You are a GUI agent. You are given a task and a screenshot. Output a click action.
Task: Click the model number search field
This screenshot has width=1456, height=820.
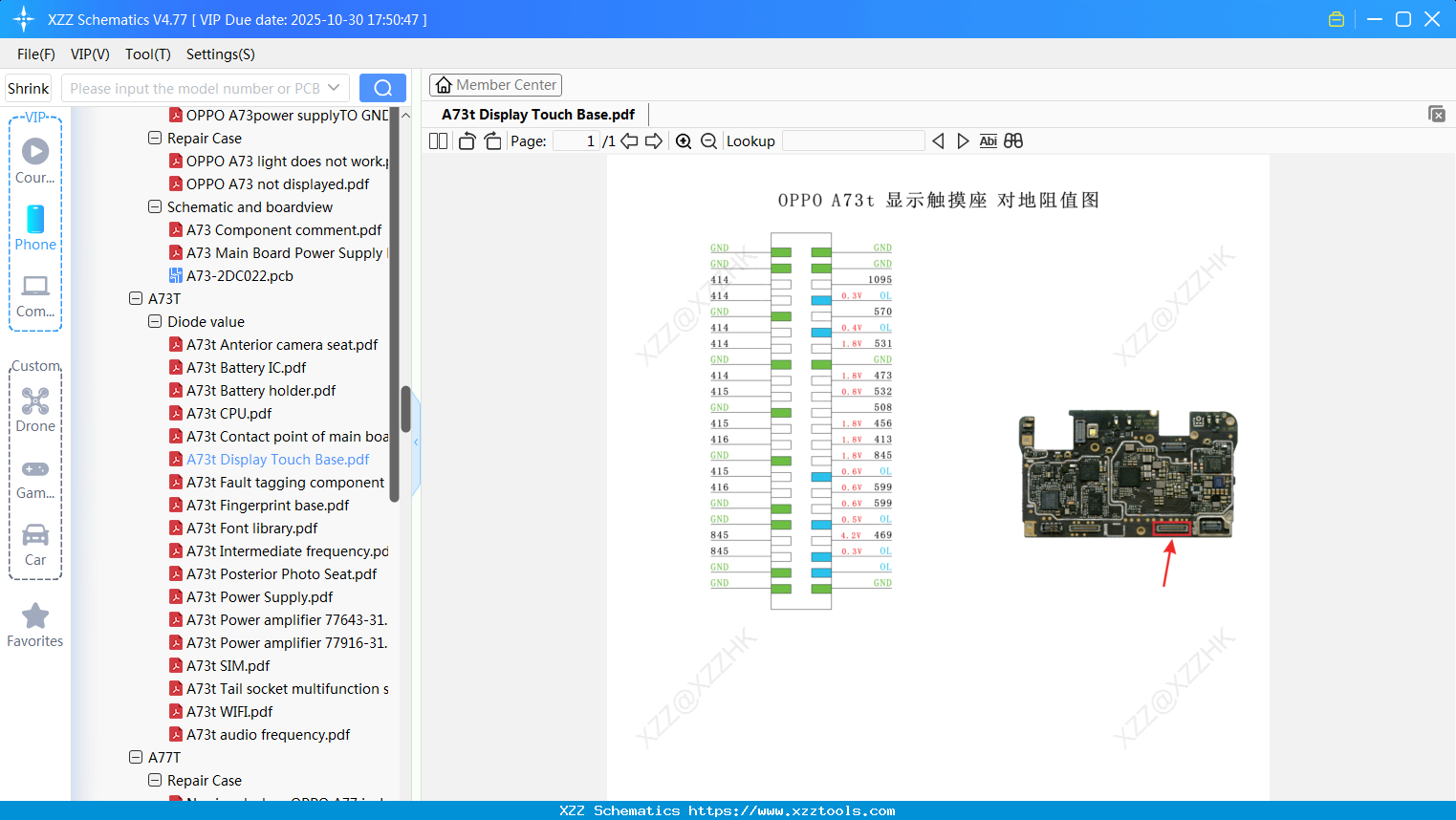pos(196,88)
